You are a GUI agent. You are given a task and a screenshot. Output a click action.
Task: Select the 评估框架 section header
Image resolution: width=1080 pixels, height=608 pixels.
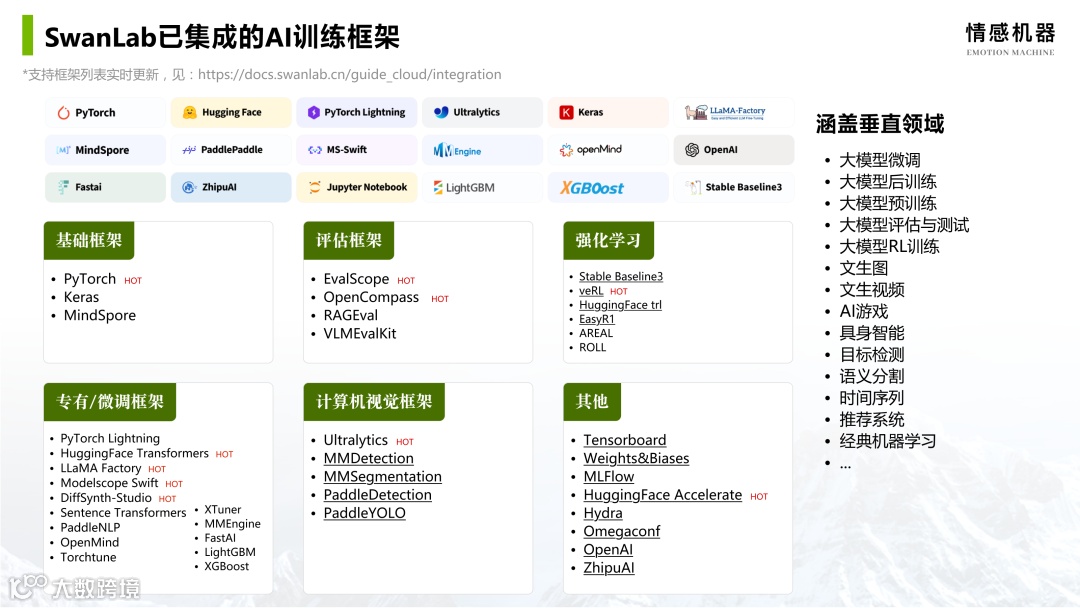point(349,240)
